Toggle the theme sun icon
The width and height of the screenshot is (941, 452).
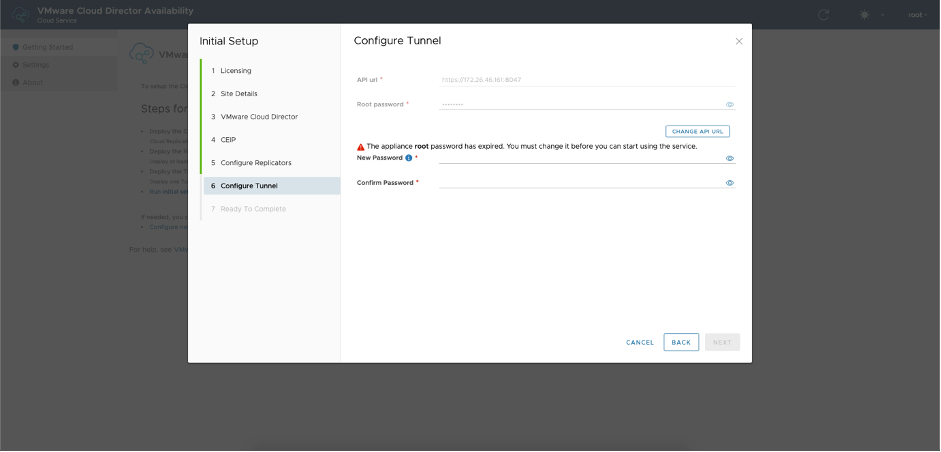tap(865, 15)
